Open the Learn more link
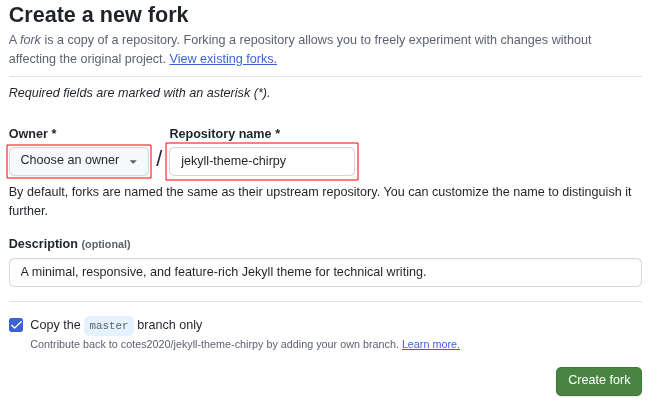This screenshot has width=648, height=403. 430,344
